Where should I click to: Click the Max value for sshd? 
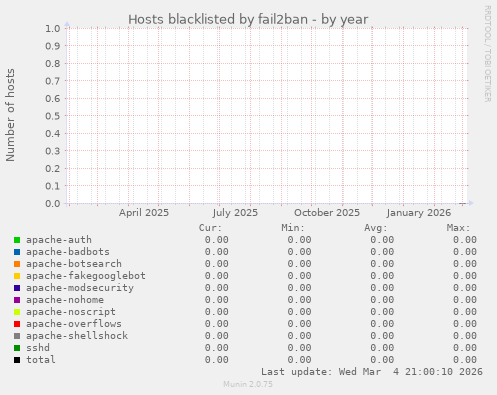click(465, 348)
